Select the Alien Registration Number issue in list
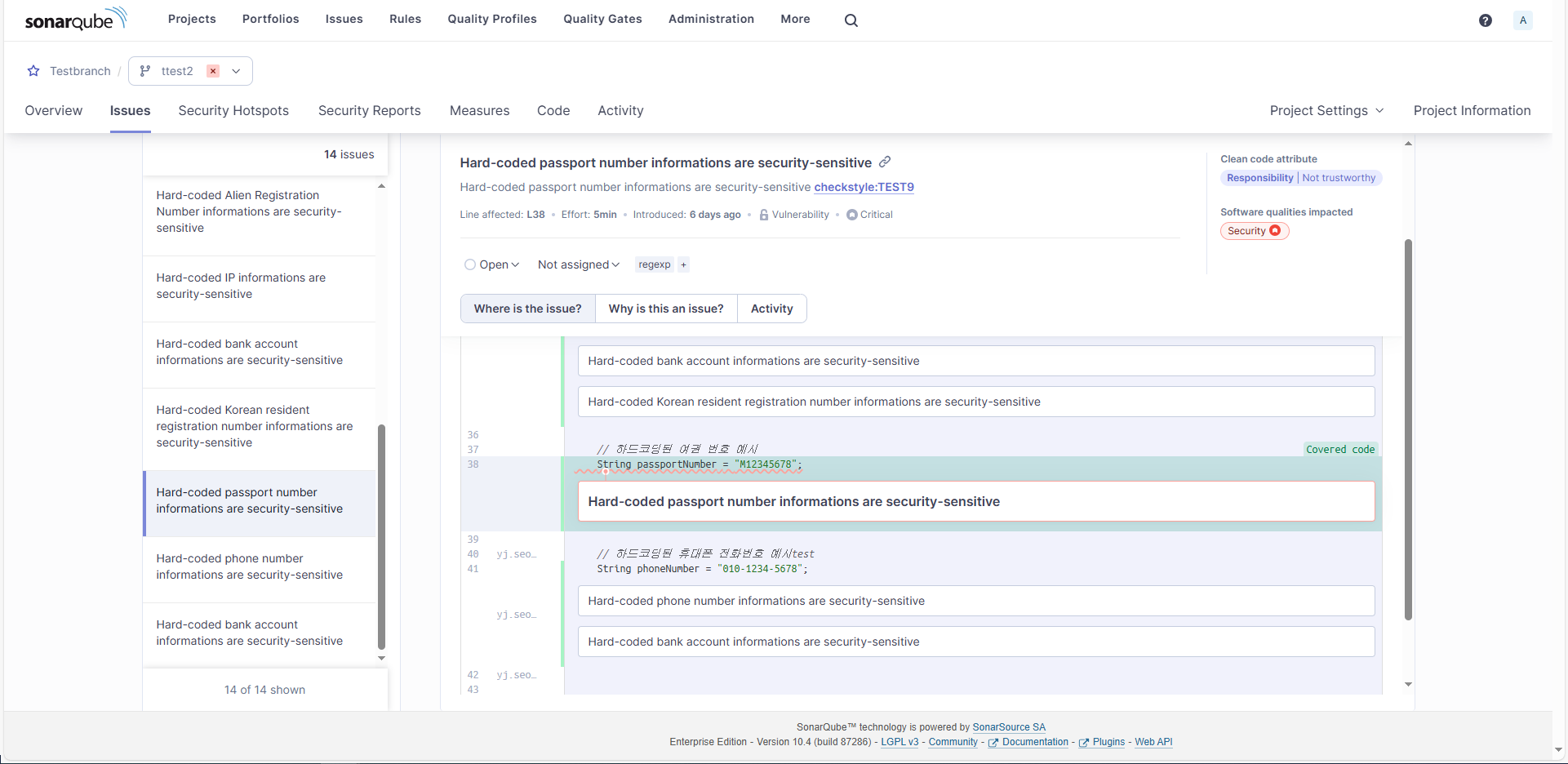This screenshot has width=1568, height=764. [x=260, y=211]
